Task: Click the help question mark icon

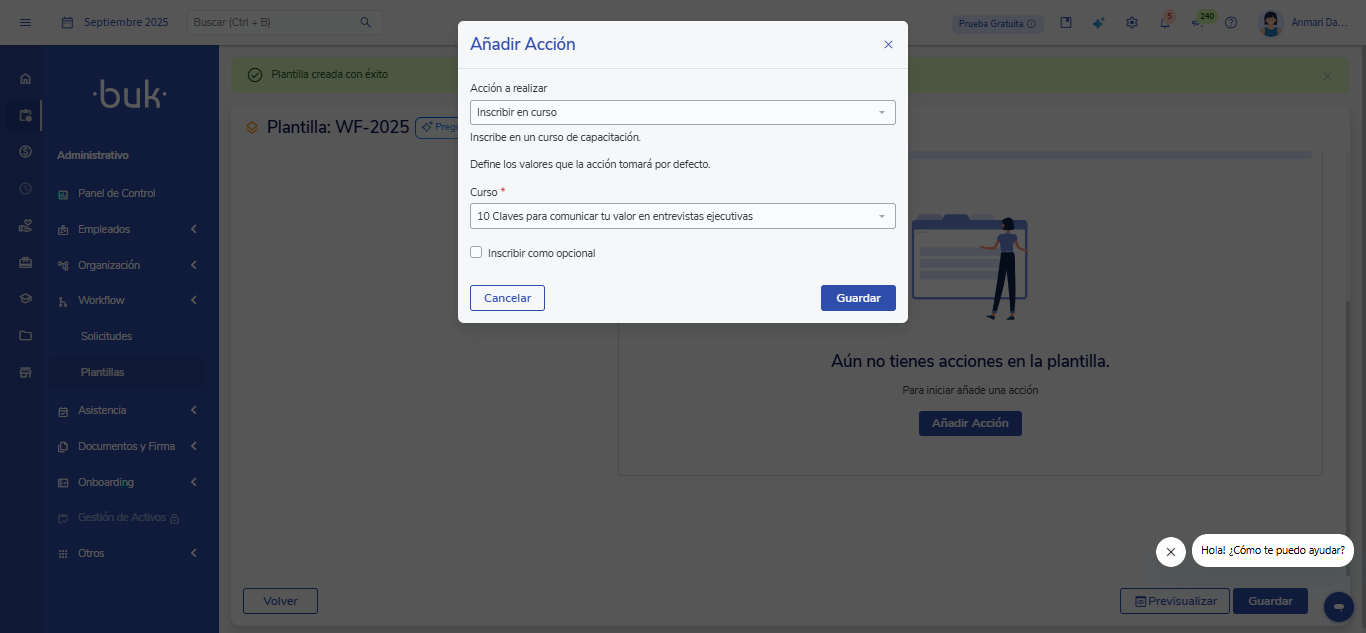Action: 1231,22
